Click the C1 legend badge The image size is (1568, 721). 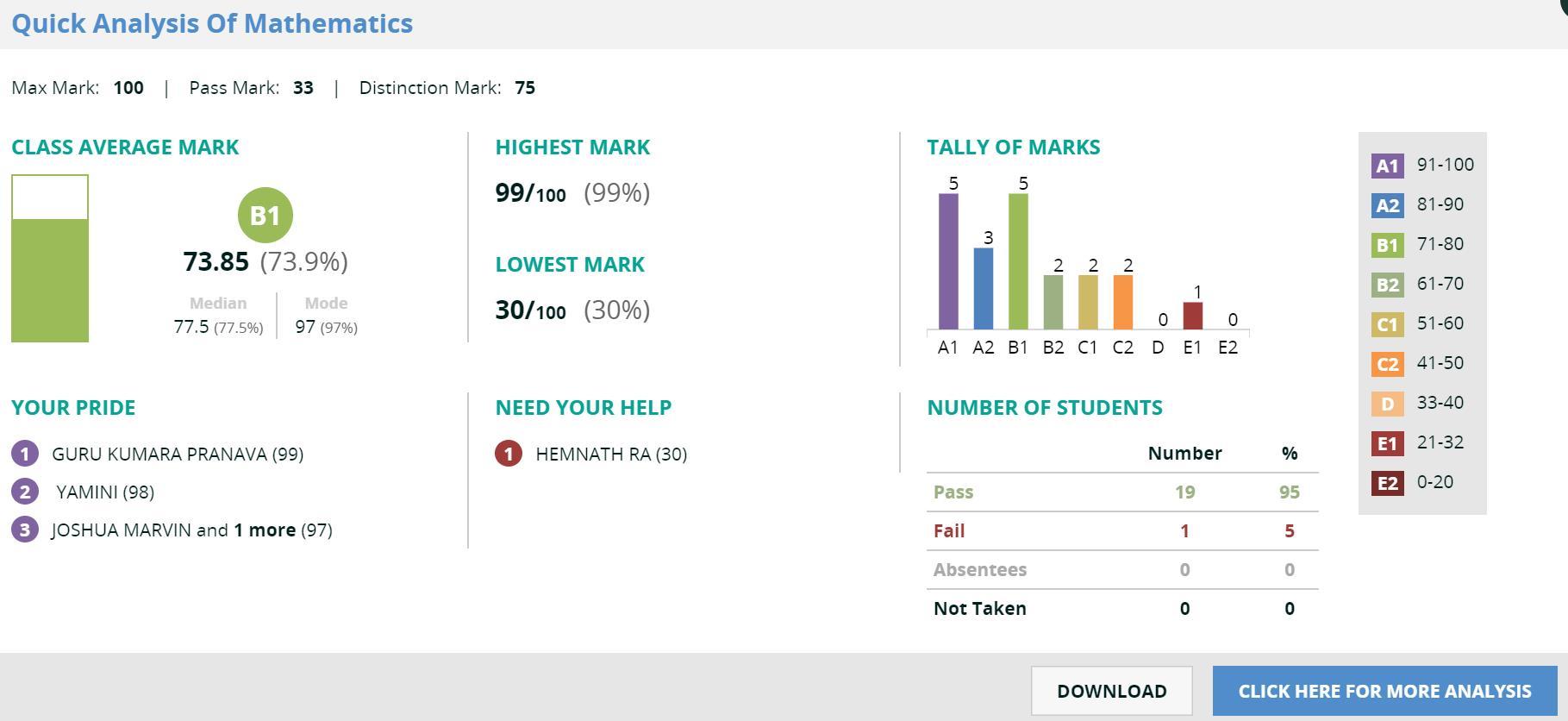[x=1387, y=324]
